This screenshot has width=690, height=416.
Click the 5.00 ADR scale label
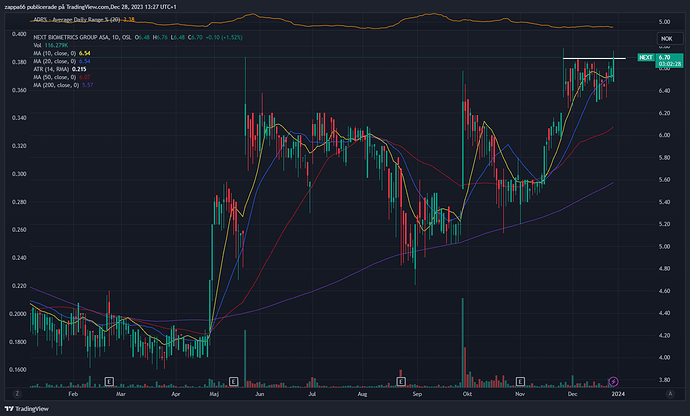coord(664,22)
